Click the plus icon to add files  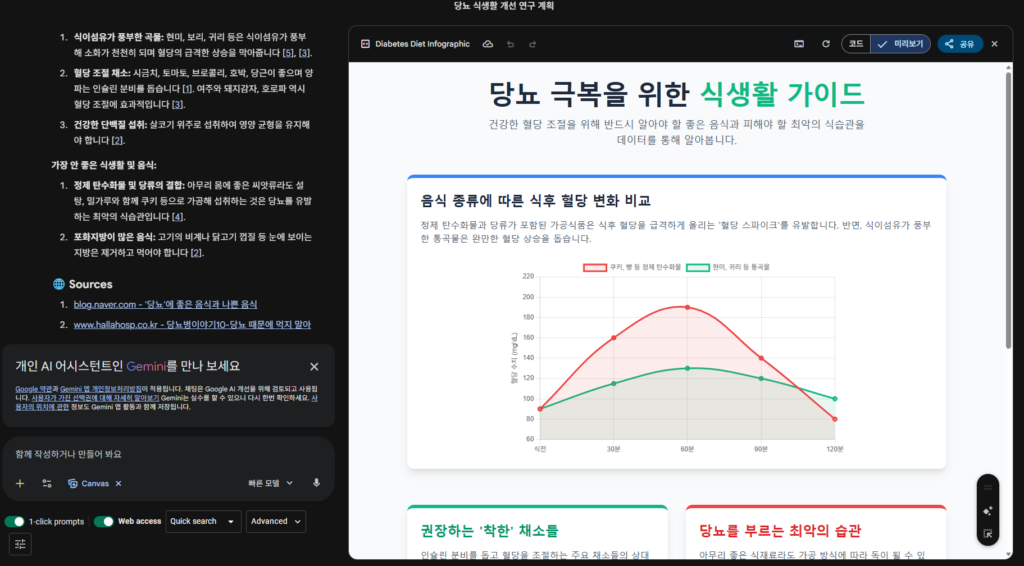(x=20, y=483)
